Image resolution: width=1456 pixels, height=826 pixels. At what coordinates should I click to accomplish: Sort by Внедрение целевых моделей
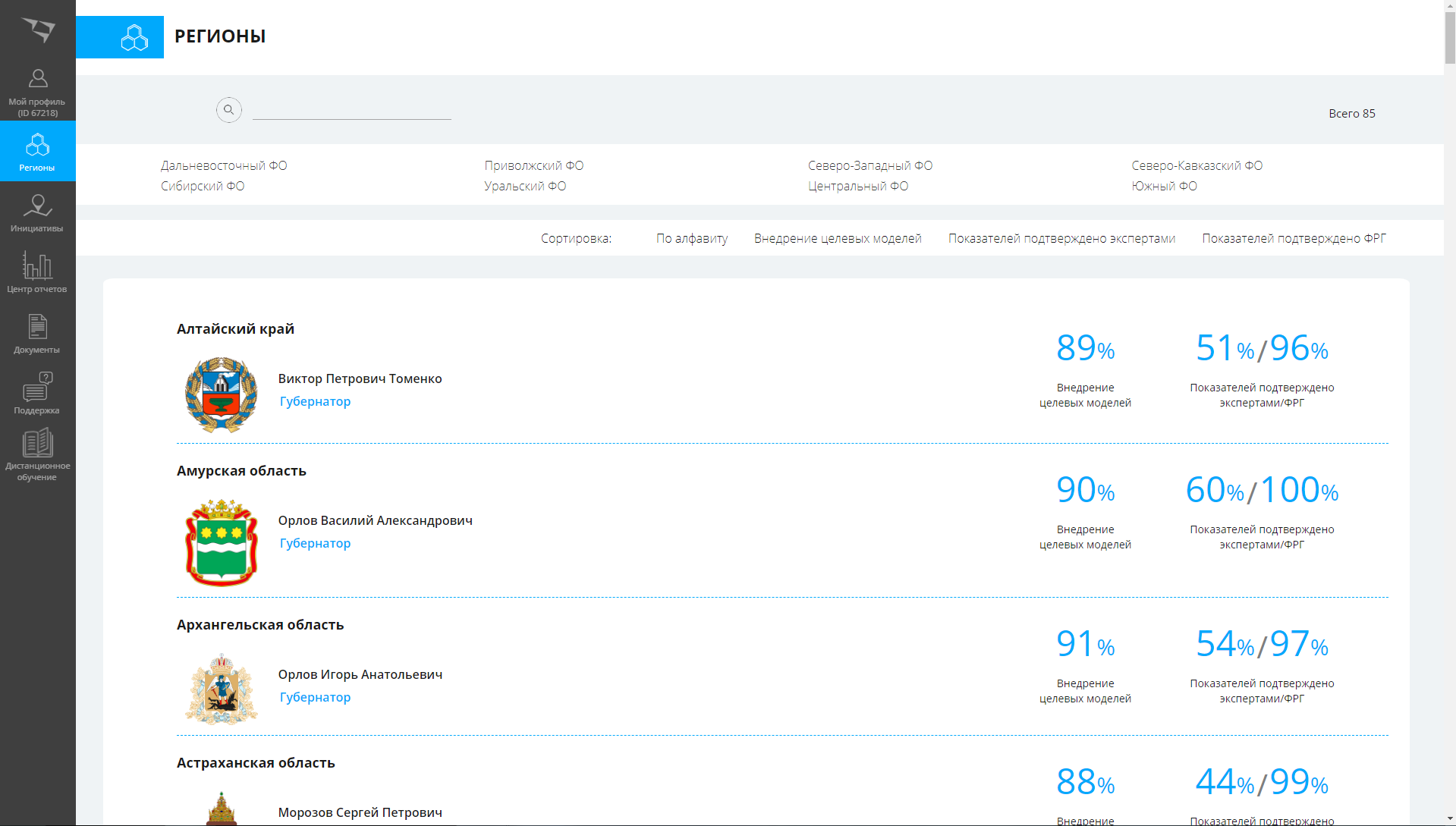click(837, 238)
